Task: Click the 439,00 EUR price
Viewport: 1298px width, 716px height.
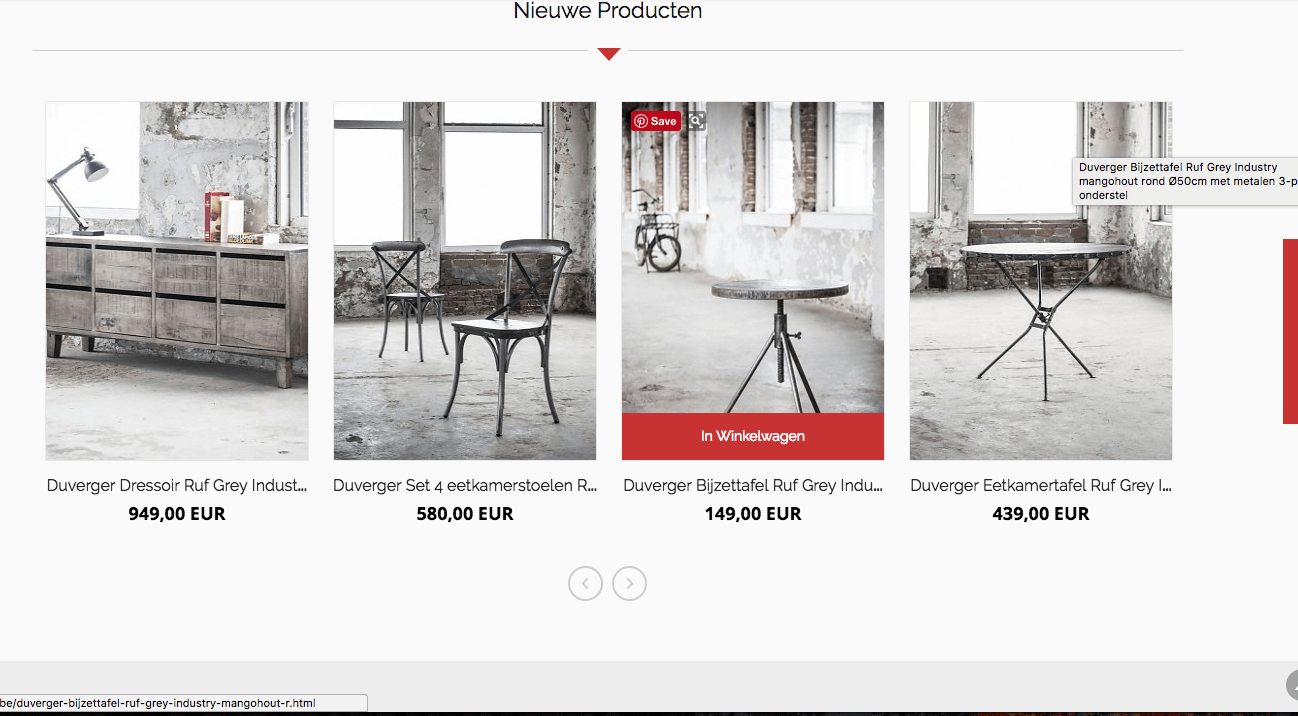Action: click(x=1040, y=514)
